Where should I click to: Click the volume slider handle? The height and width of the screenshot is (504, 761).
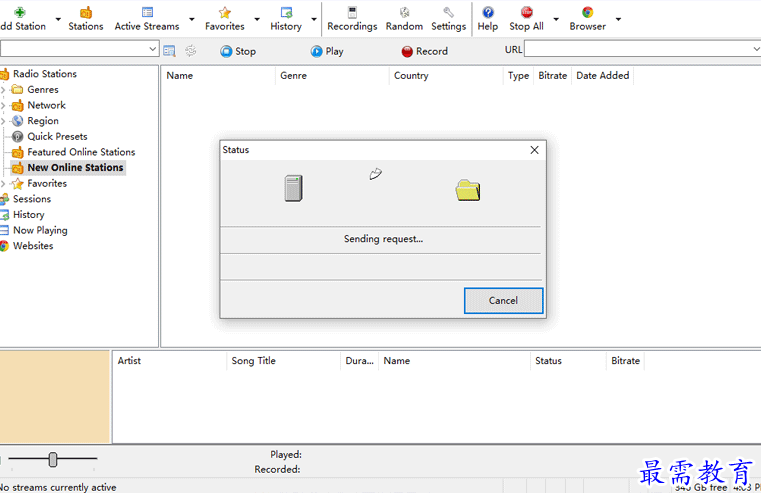click(53, 459)
